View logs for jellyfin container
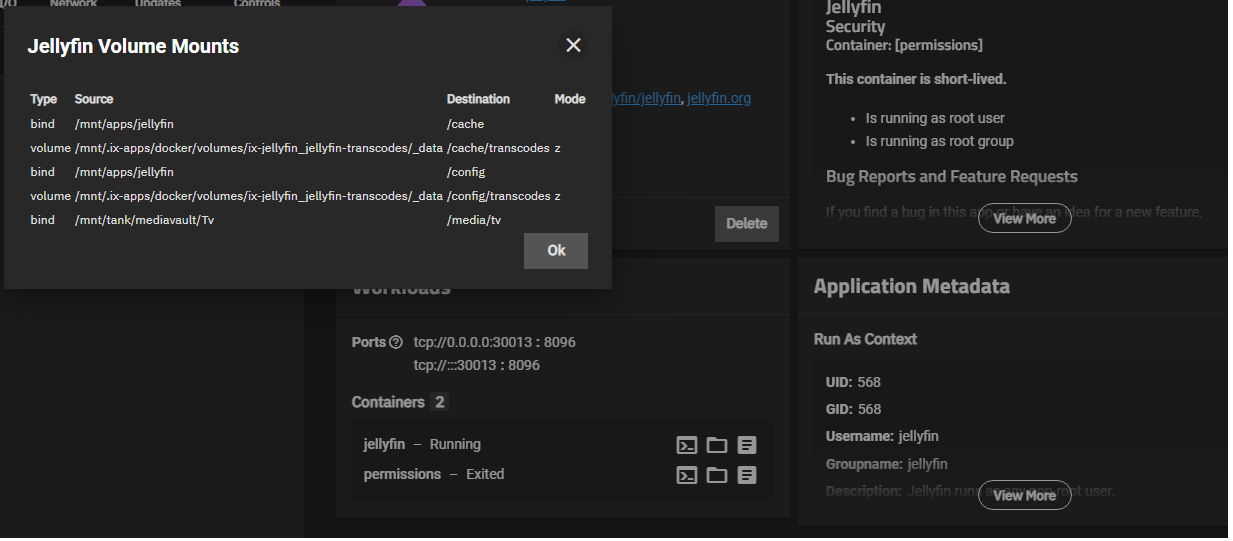This screenshot has width=1233, height=541. 747,446
